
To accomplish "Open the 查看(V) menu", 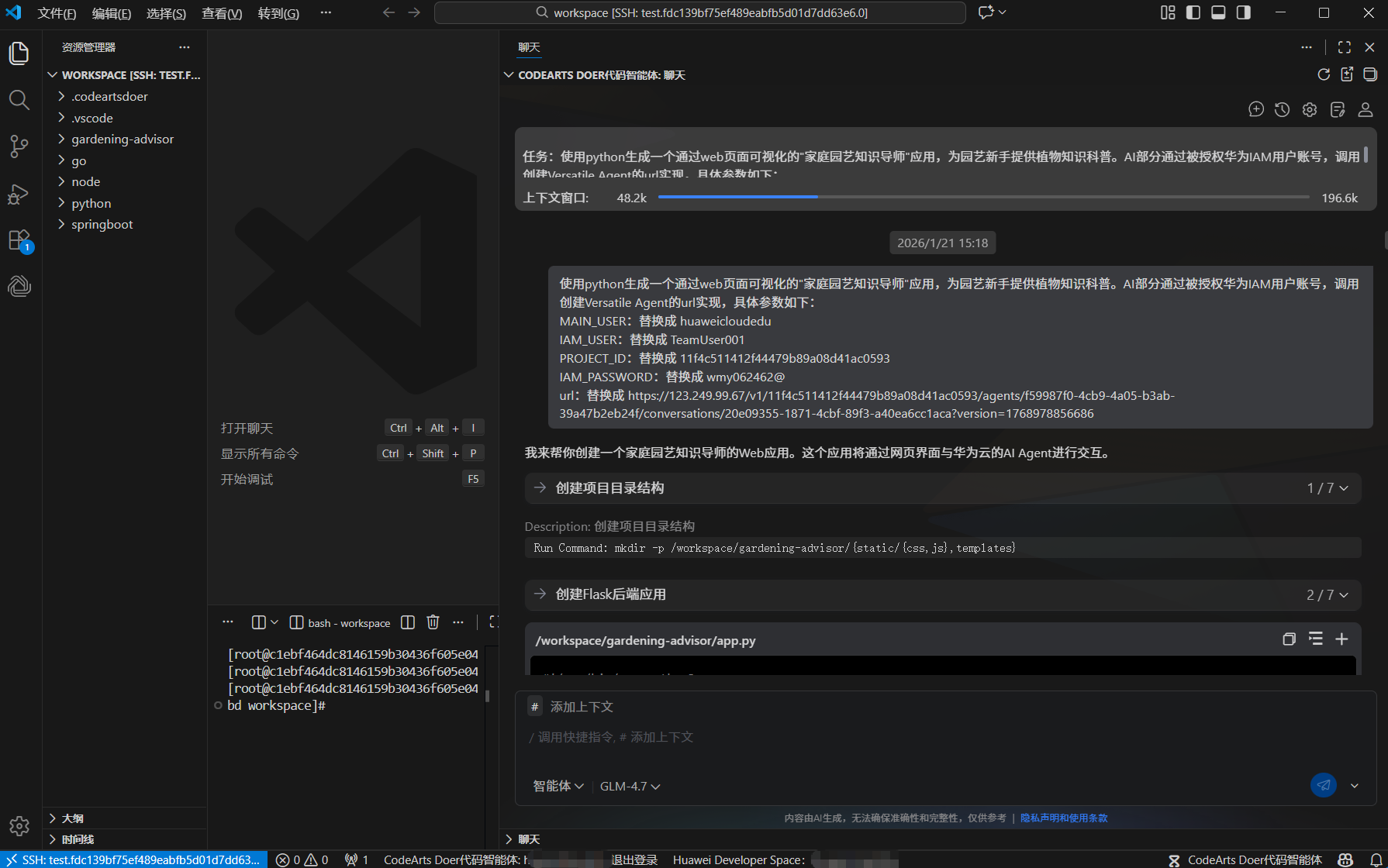I will 222,13.
